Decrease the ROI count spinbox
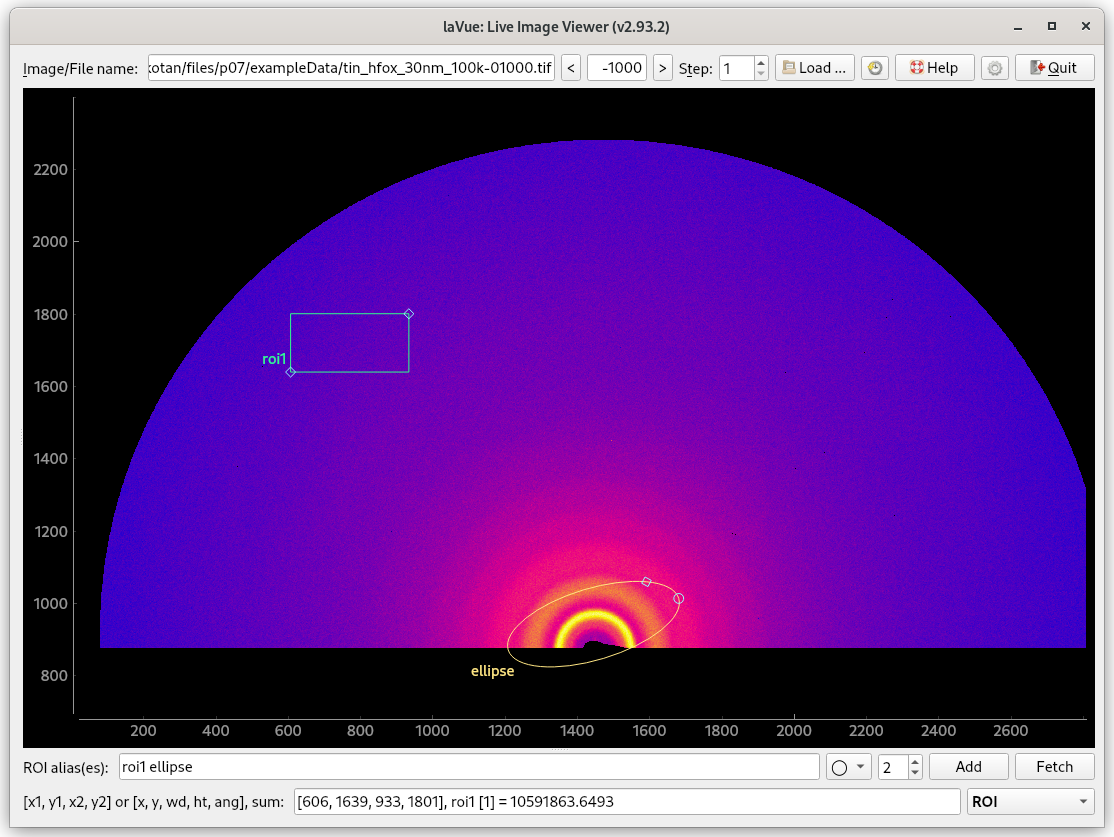 (915, 773)
